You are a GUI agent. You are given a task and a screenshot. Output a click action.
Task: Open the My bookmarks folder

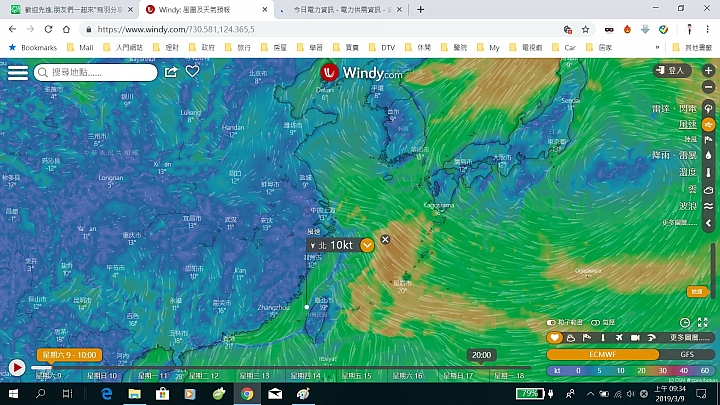click(x=489, y=47)
